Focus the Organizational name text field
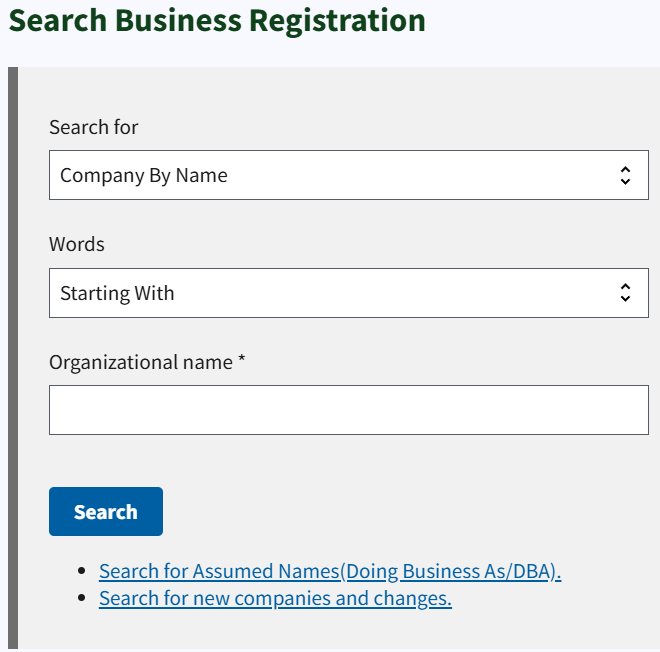The height and width of the screenshot is (652, 660). 349,410
